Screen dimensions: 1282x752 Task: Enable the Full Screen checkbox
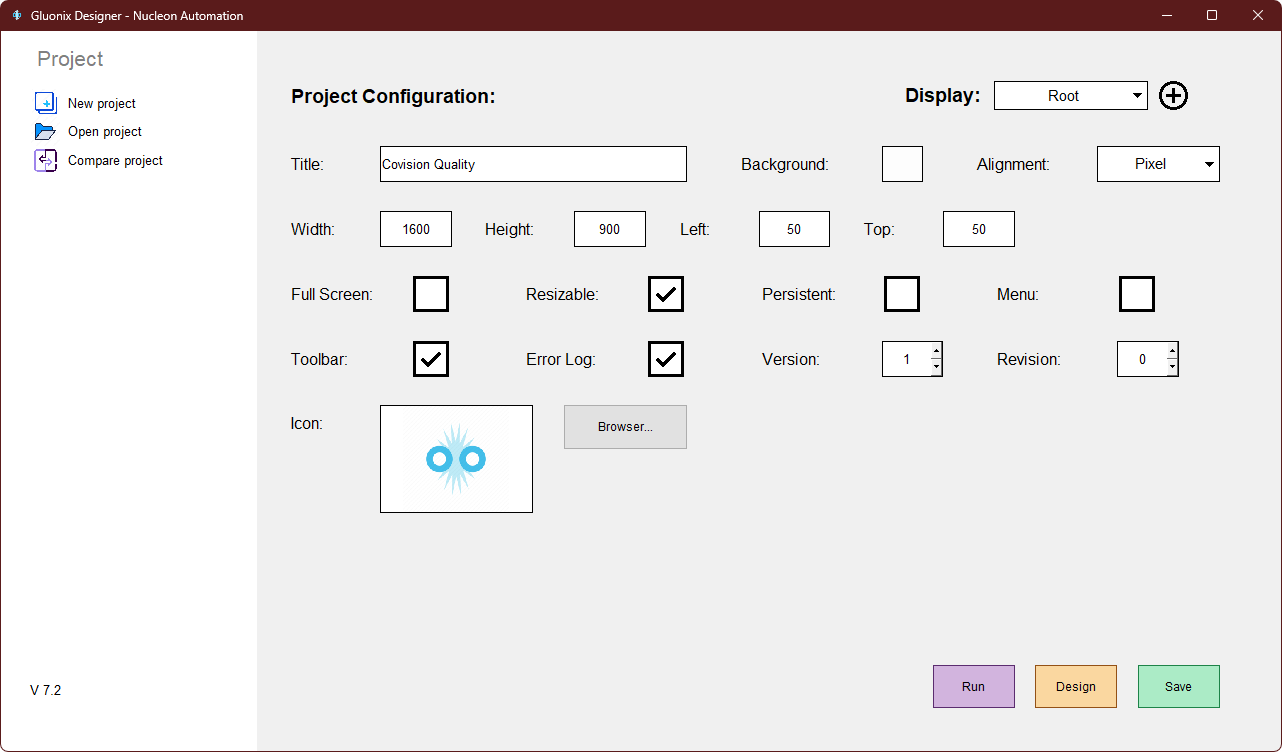coord(431,294)
